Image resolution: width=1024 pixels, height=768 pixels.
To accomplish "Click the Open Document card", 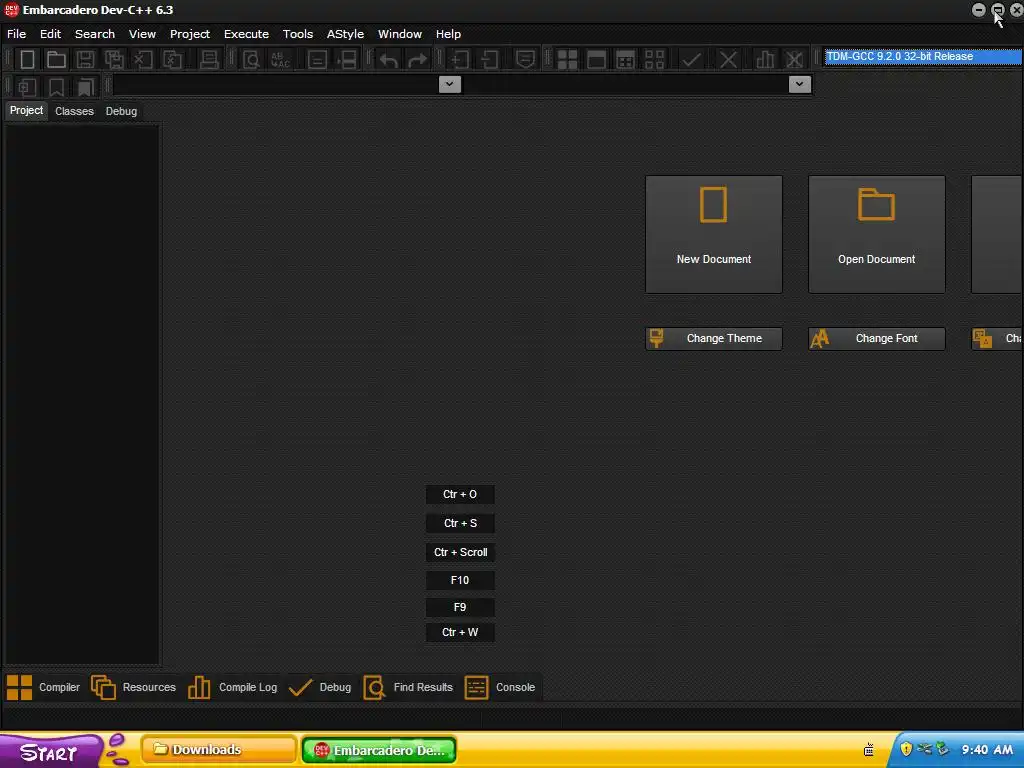I will pos(876,234).
